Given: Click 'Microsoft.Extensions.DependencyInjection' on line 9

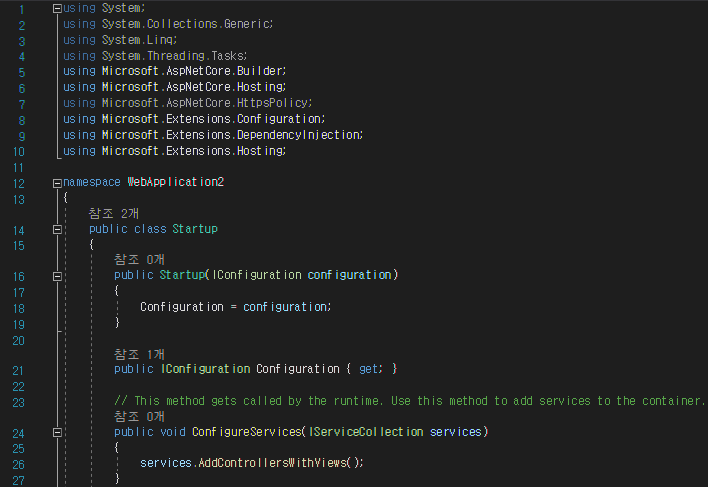Looking at the screenshot, I should tap(231, 135).
